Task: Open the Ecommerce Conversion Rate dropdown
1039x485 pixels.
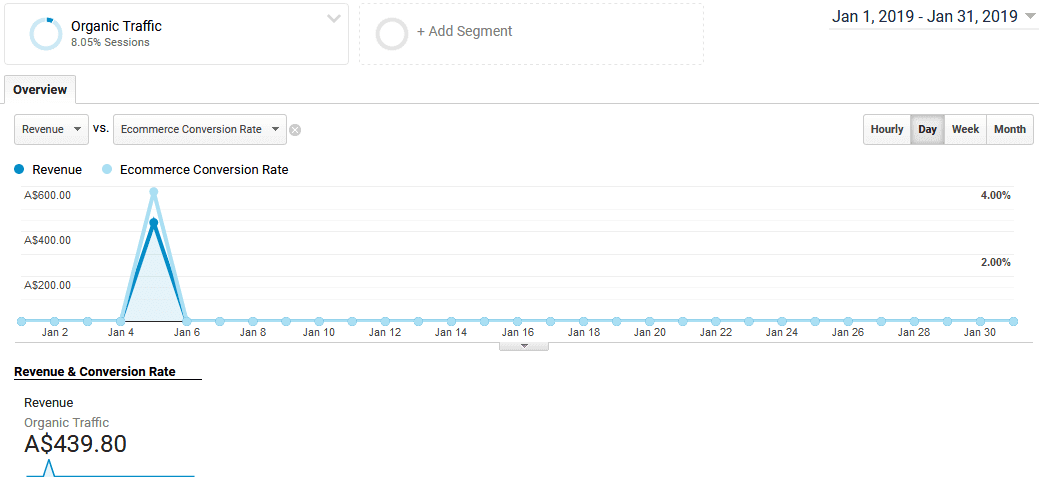Action: tap(200, 129)
